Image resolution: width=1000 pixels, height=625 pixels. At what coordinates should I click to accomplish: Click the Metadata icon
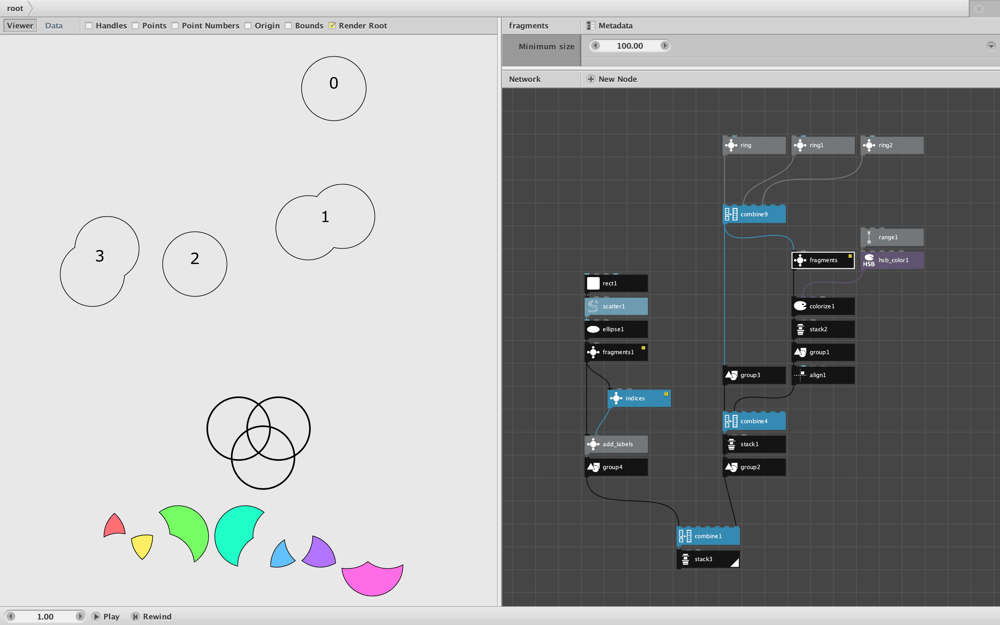coord(591,26)
